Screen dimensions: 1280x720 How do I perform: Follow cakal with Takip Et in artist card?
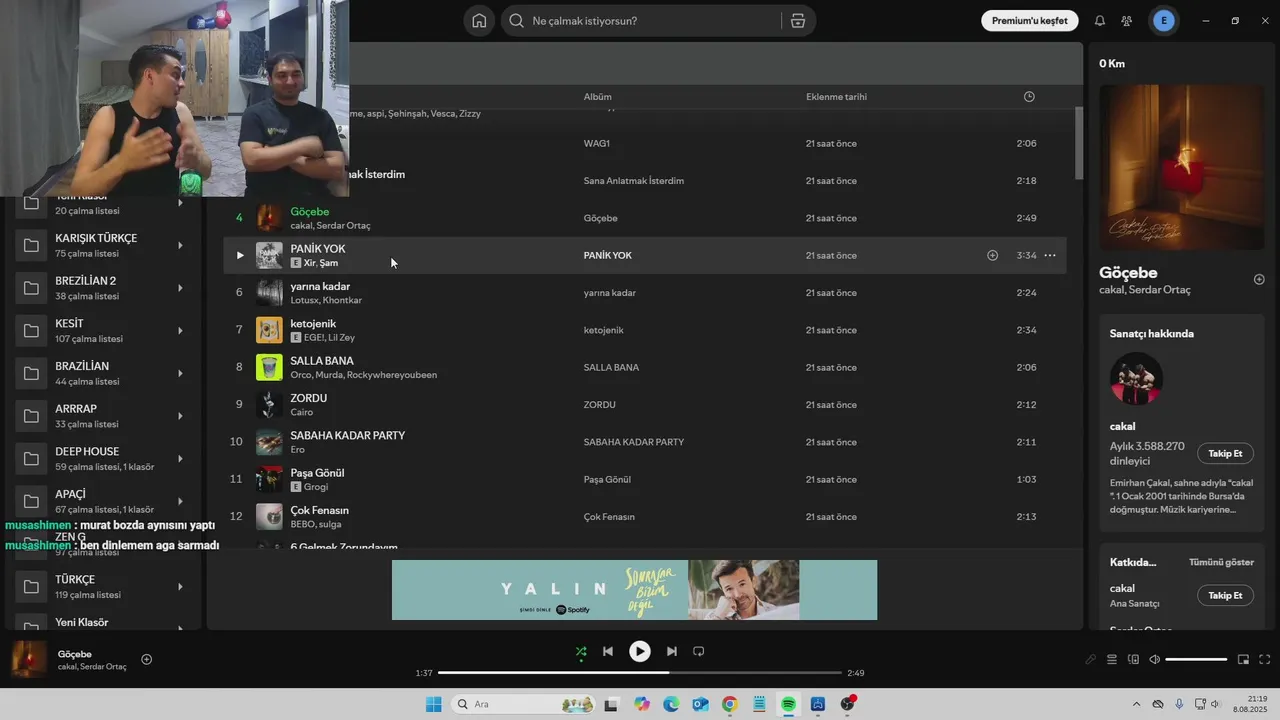click(1225, 453)
